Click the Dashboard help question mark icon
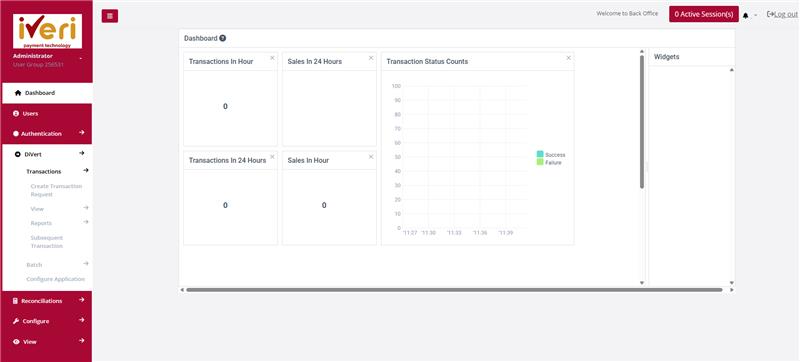 click(222, 38)
